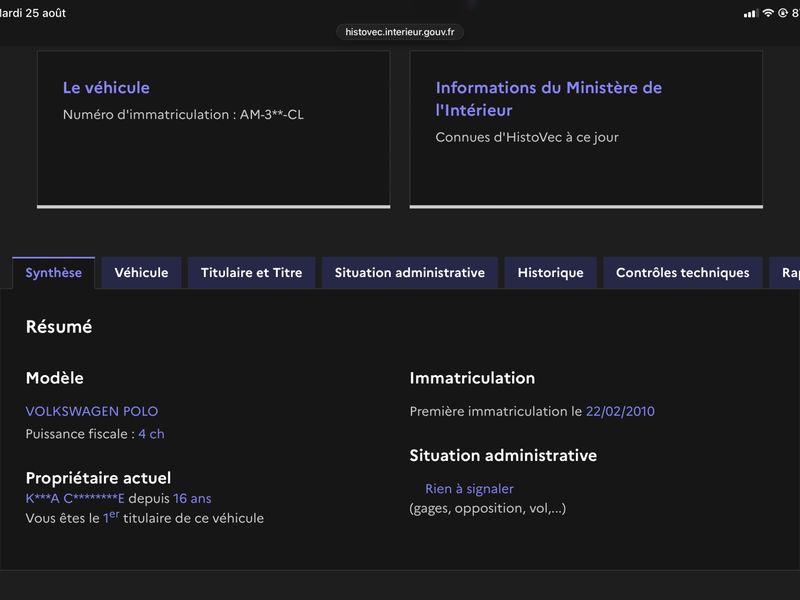Select the Situation administrative tab
Screen dimensions: 800x600
[410, 273]
